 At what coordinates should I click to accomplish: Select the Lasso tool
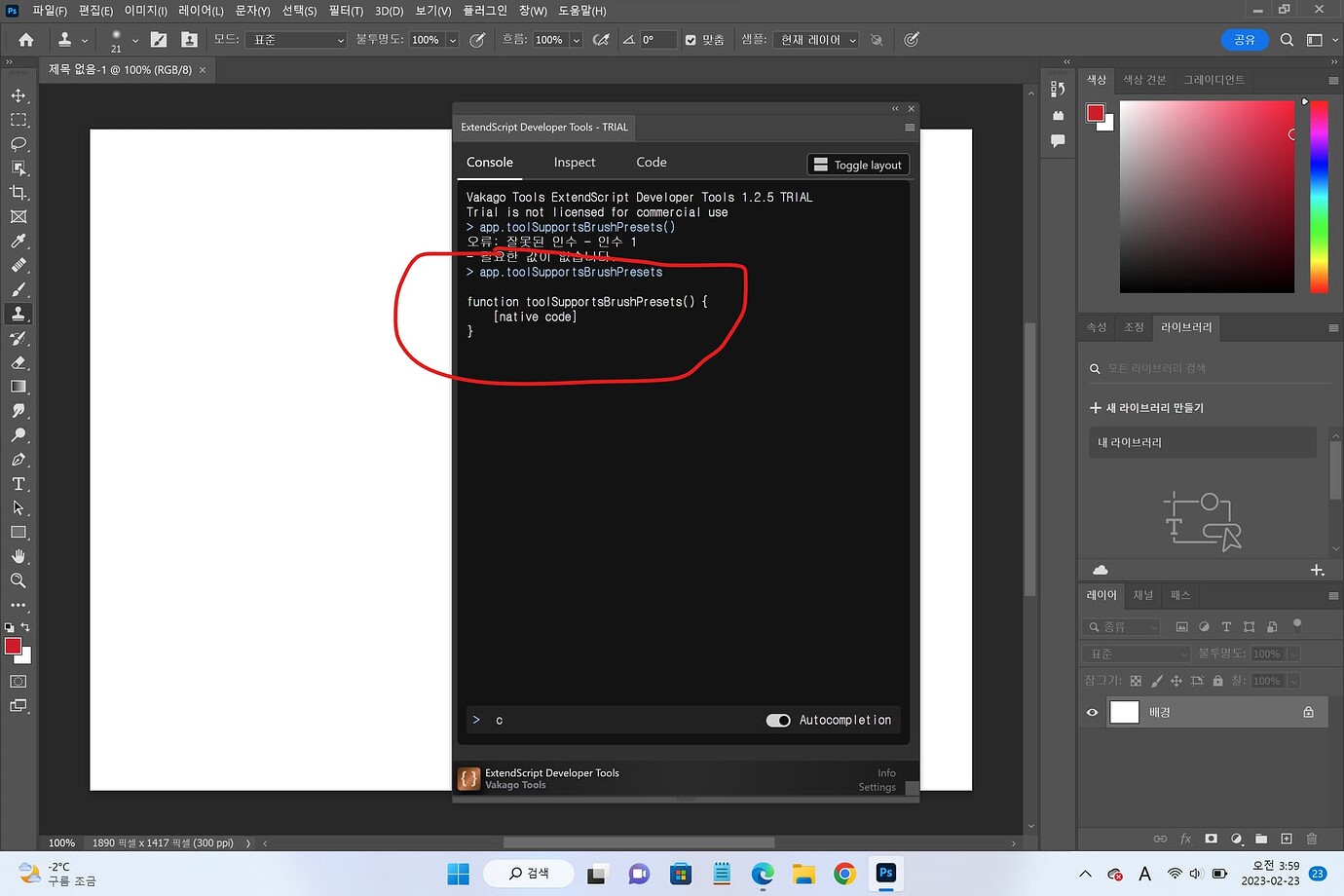(18, 143)
